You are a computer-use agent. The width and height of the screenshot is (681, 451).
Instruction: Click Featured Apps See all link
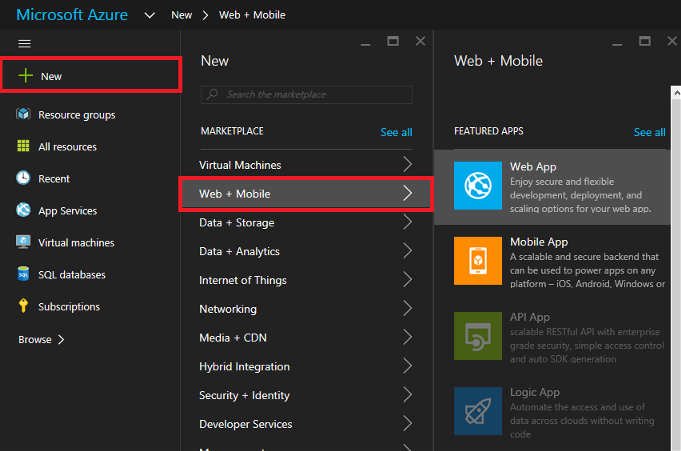649,132
